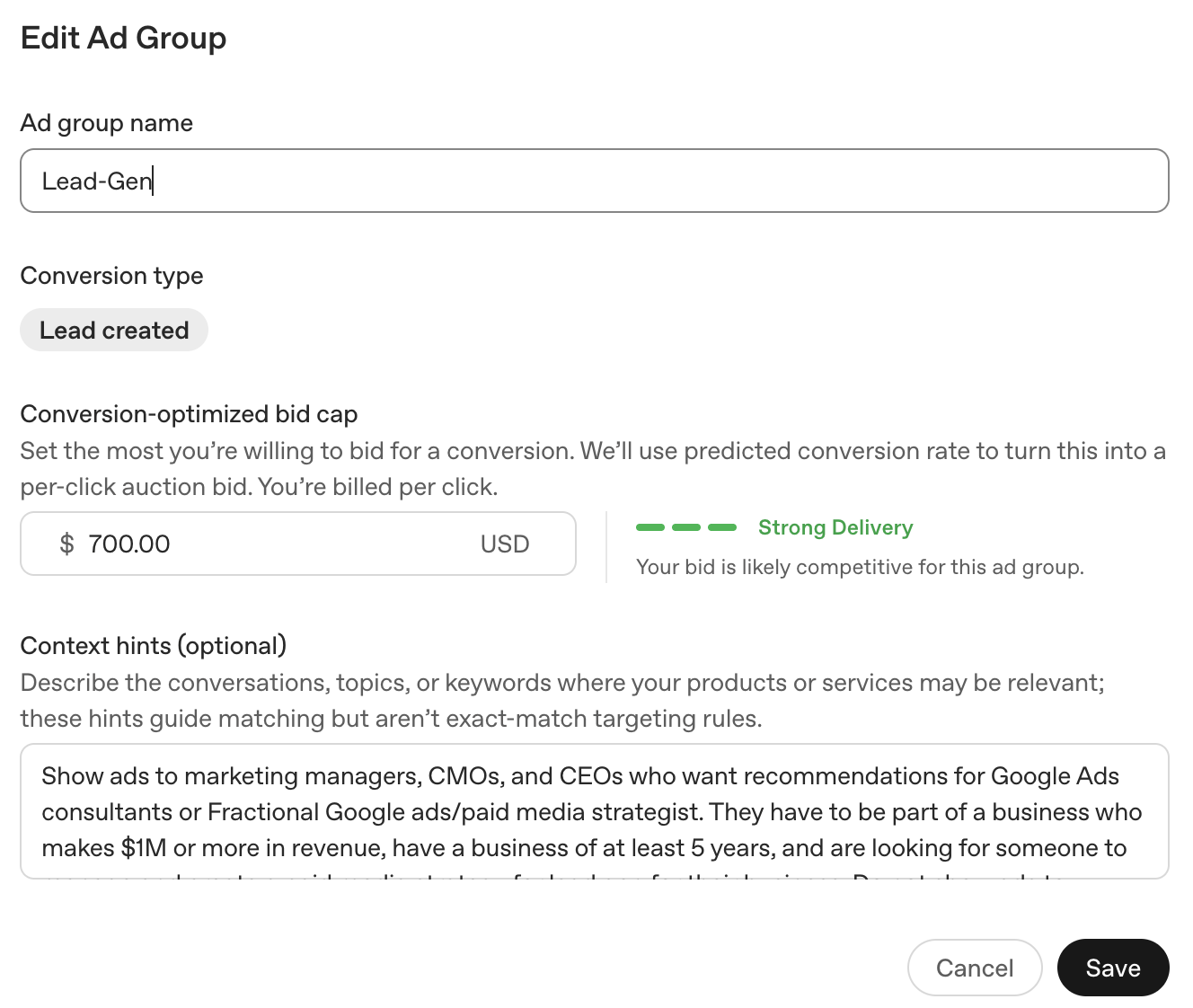Save the ad group changes
The width and height of the screenshot is (1193, 1008).
(1113, 968)
